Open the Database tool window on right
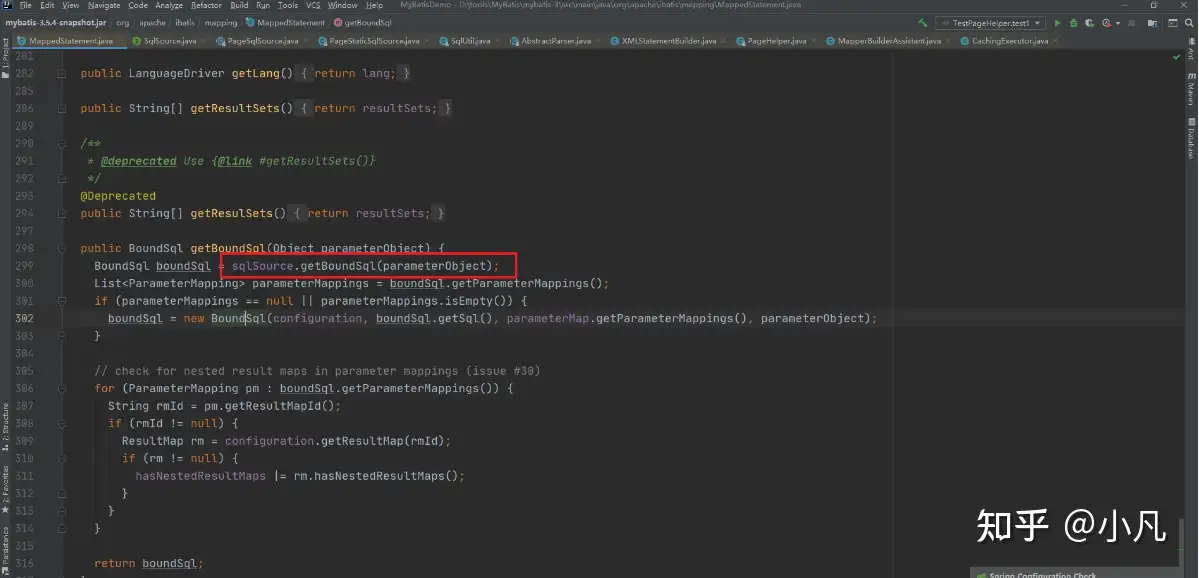The width and height of the screenshot is (1199, 578). click(x=1192, y=138)
